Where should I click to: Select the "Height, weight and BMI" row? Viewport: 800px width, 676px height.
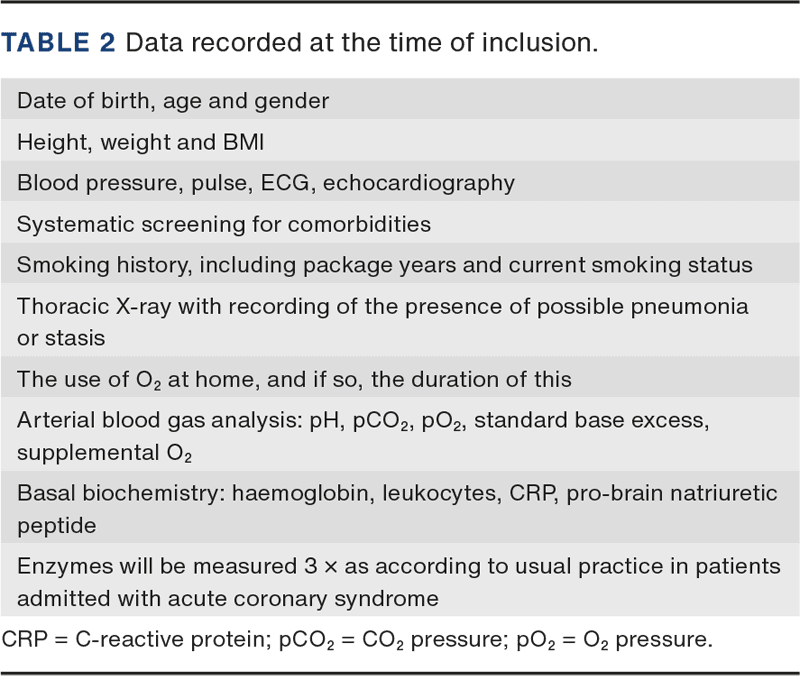coord(139,142)
